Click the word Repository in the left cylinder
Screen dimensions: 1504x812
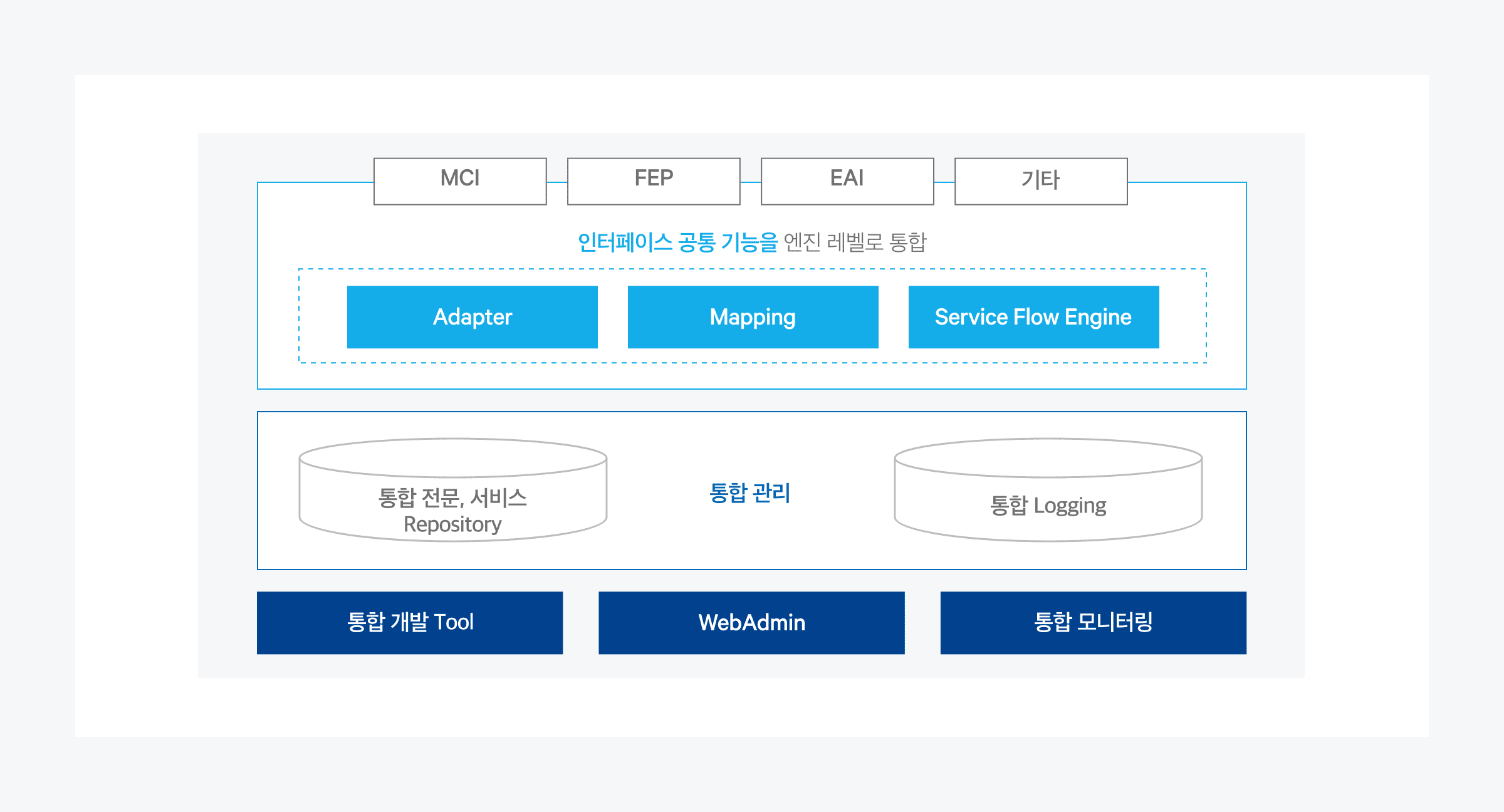[452, 524]
